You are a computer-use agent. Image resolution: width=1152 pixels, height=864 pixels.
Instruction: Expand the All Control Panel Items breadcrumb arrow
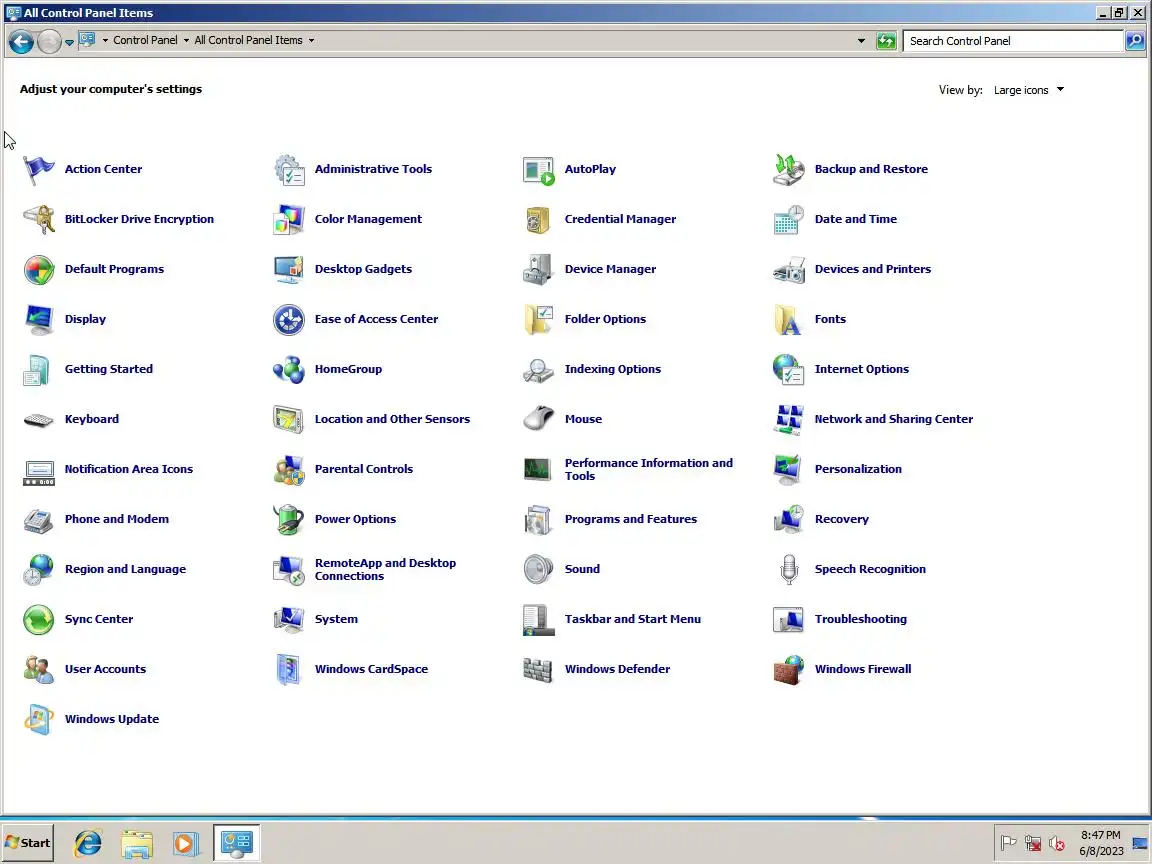pyautogui.click(x=312, y=40)
